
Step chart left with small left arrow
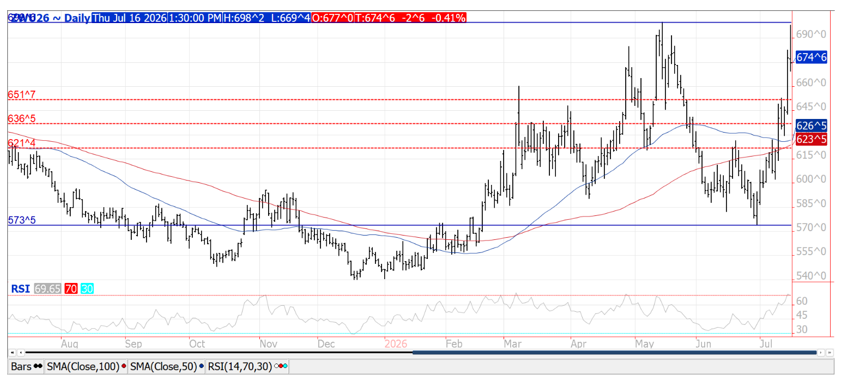pyautogui.click(x=21, y=353)
